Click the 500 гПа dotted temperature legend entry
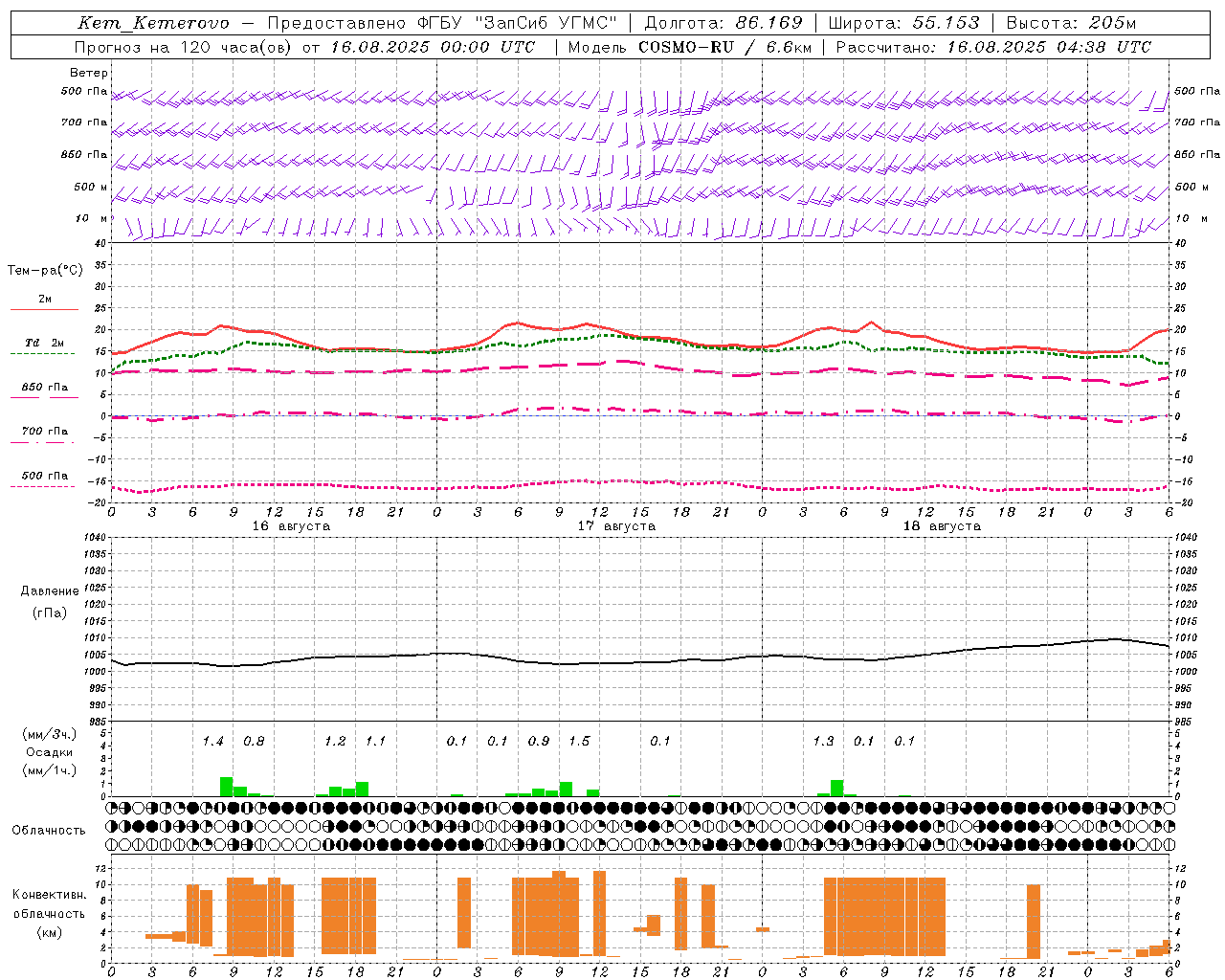 (x=44, y=476)
